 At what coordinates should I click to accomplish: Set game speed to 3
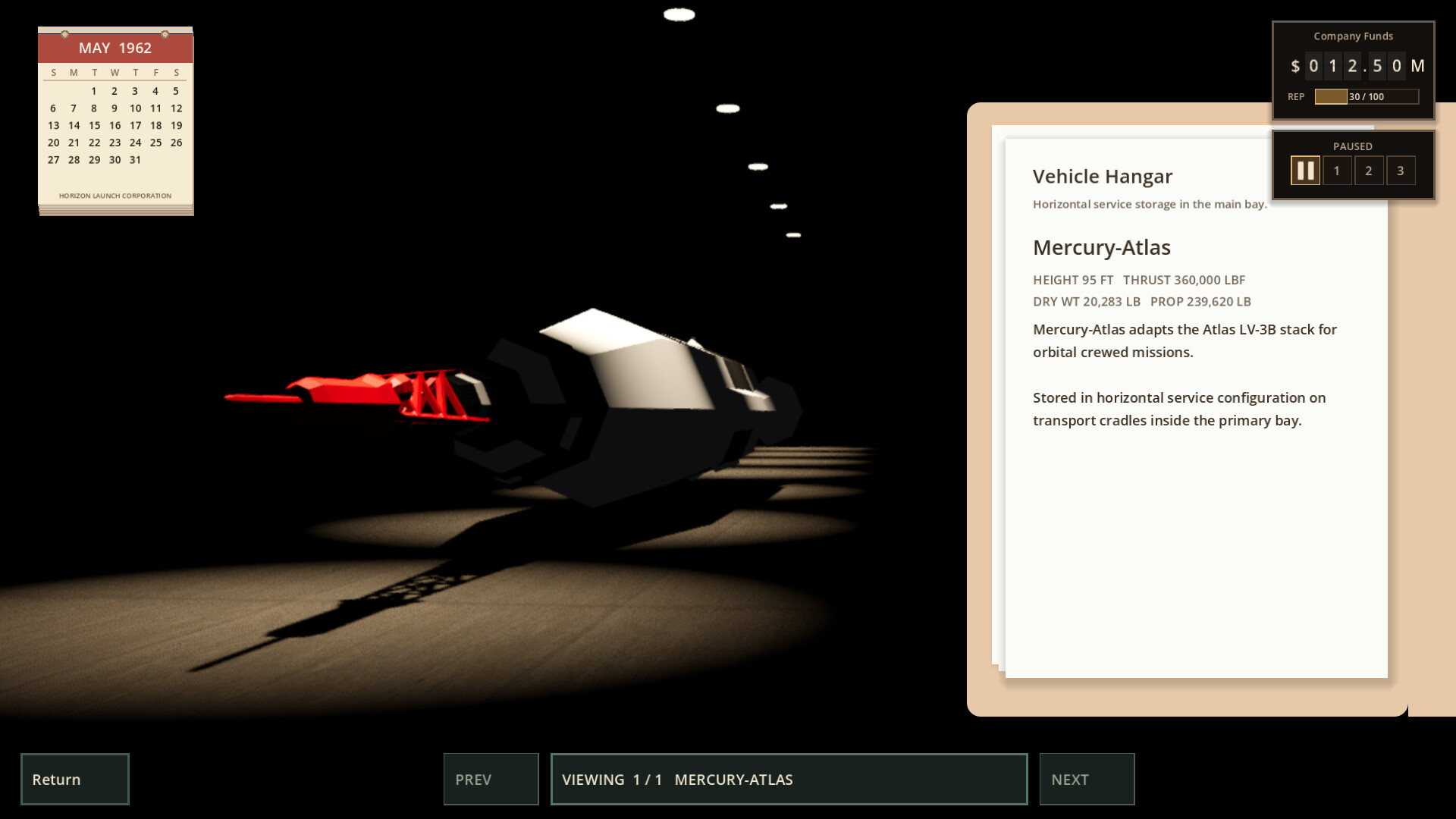1401,171
